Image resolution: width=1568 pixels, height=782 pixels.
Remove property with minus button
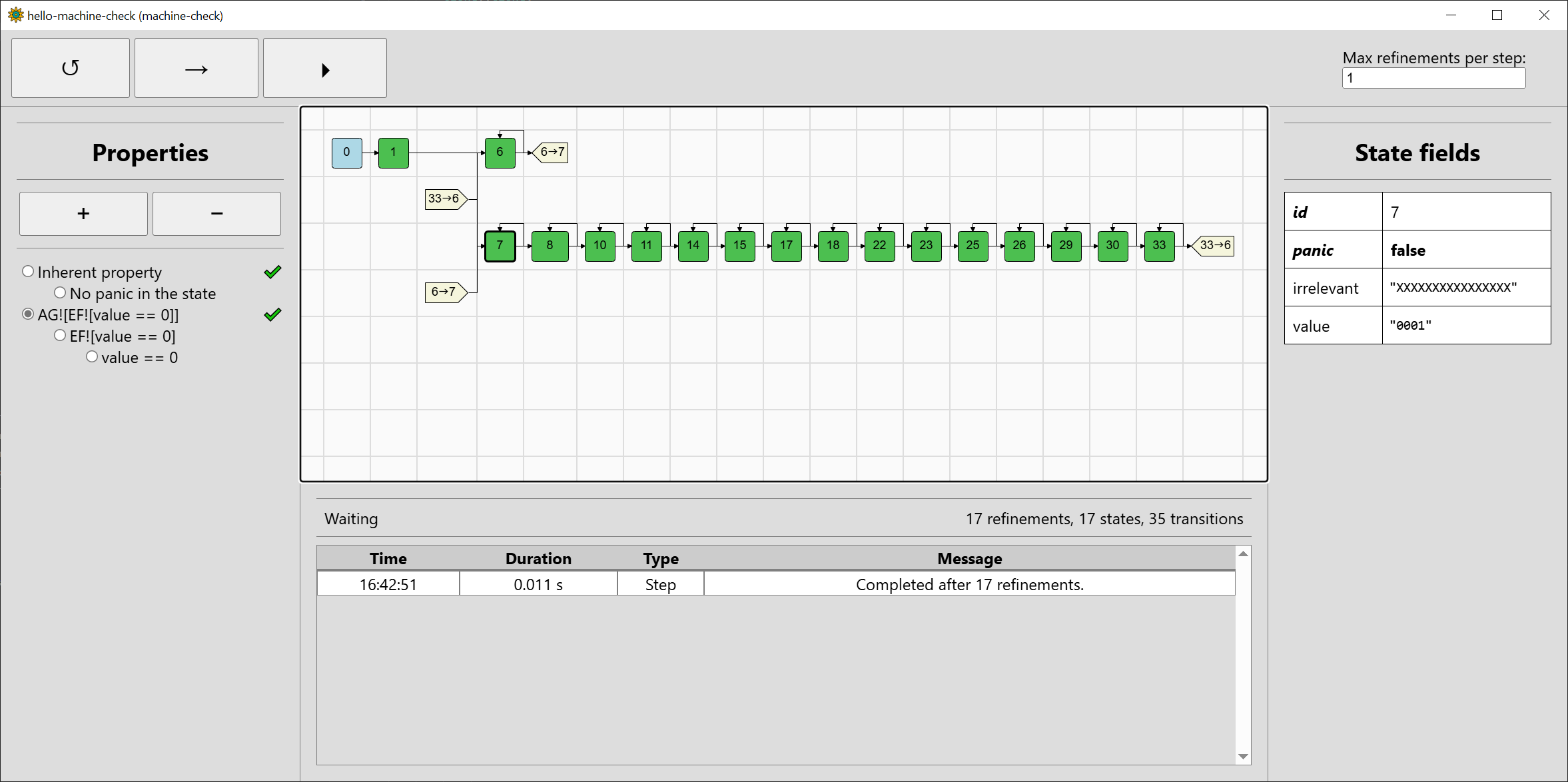[x=216, y=214]
